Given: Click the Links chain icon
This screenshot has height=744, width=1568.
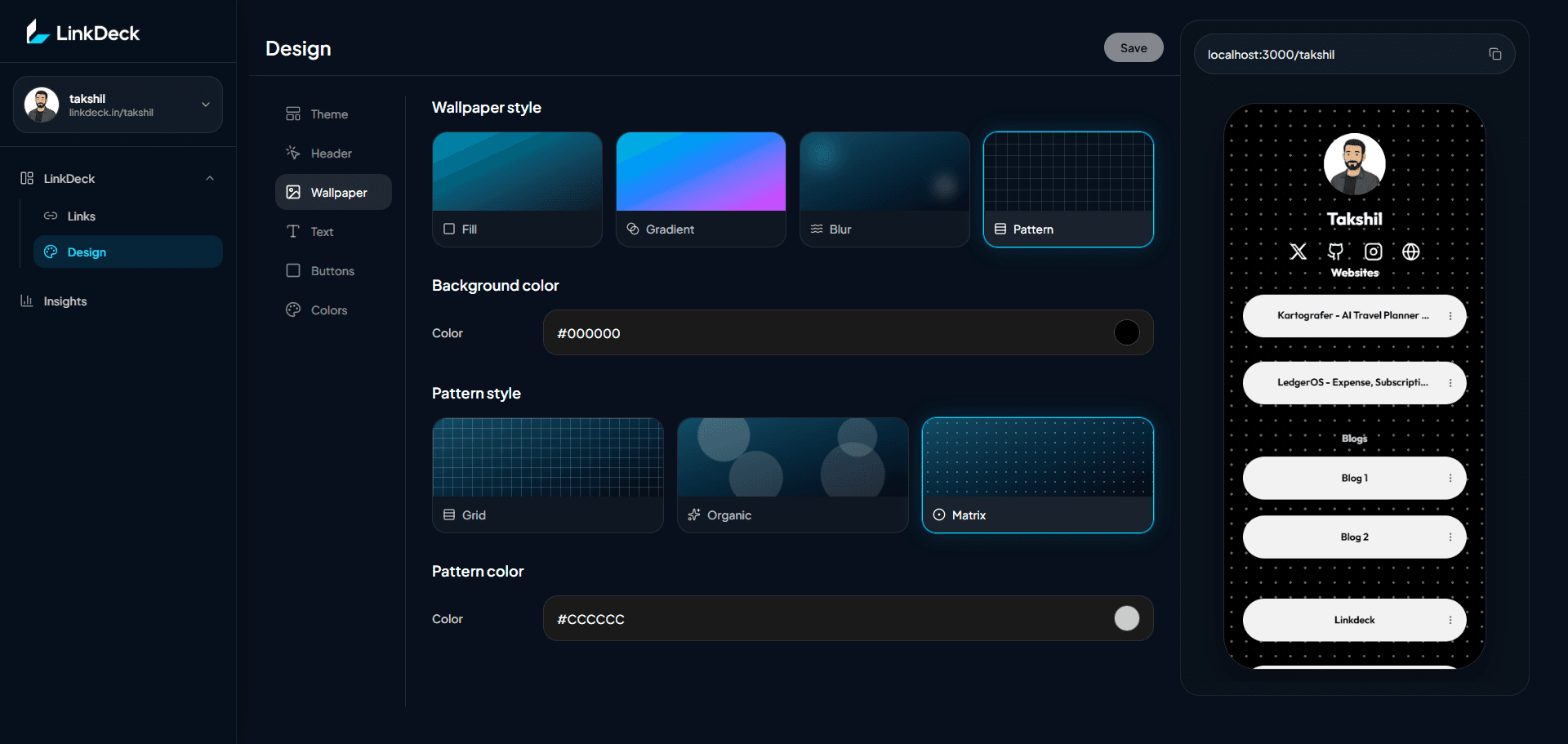Looking at the screenshot, I should [51, 216].
